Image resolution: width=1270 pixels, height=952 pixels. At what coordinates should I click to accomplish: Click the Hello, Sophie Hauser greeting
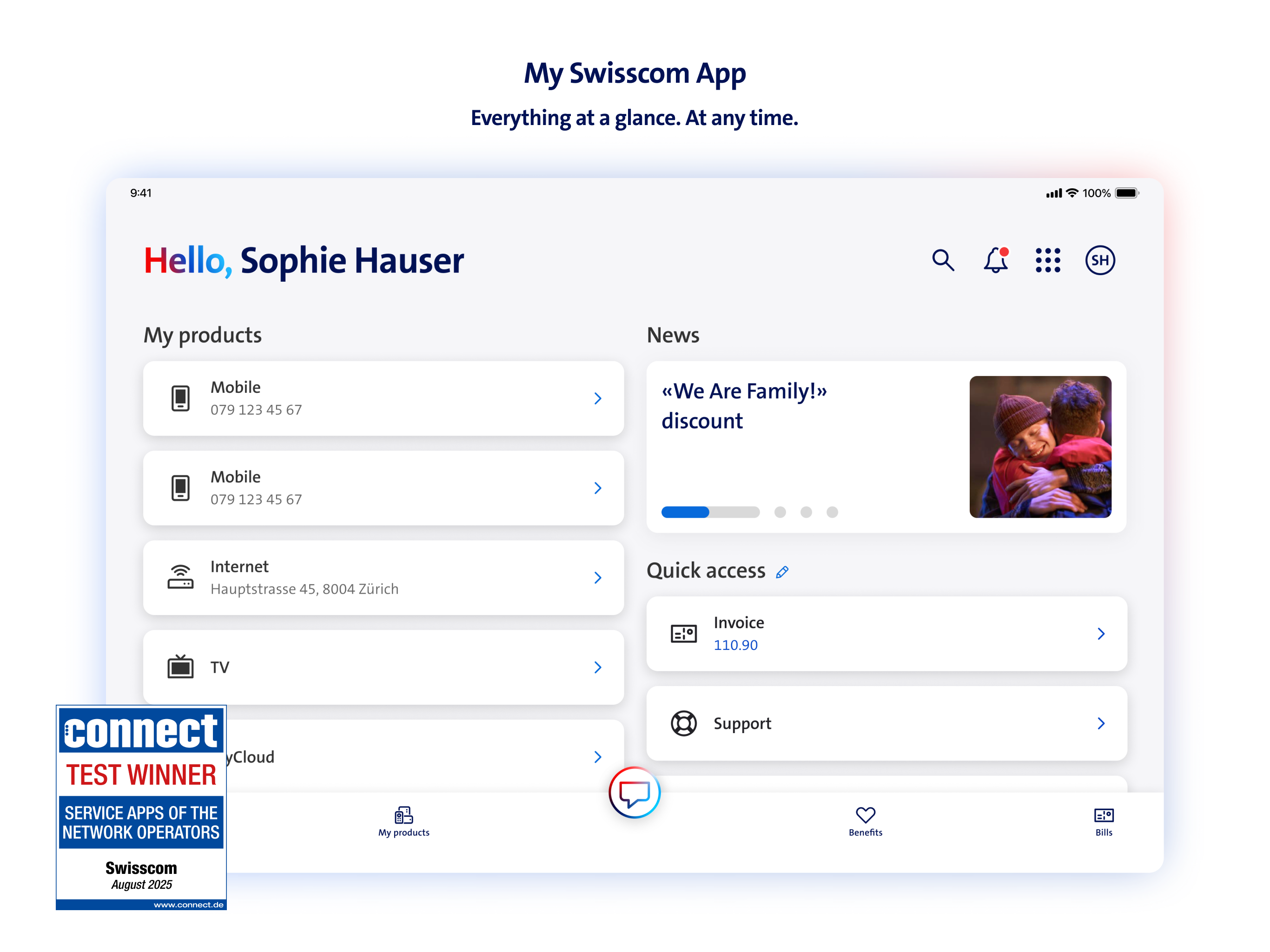point(304,261)
